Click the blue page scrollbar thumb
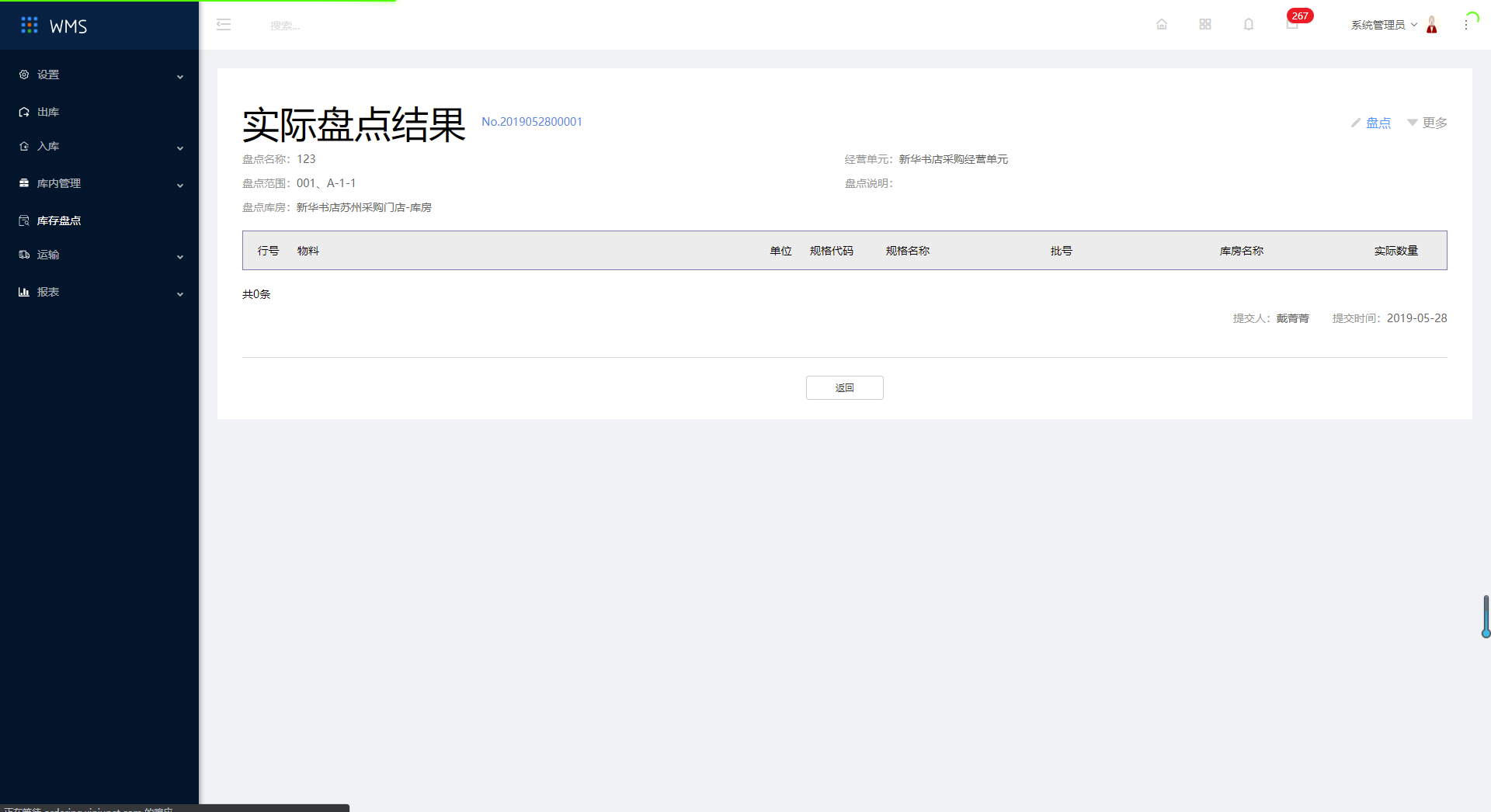Viewport: 1491px width, 812px height. tap(1486, 616)
